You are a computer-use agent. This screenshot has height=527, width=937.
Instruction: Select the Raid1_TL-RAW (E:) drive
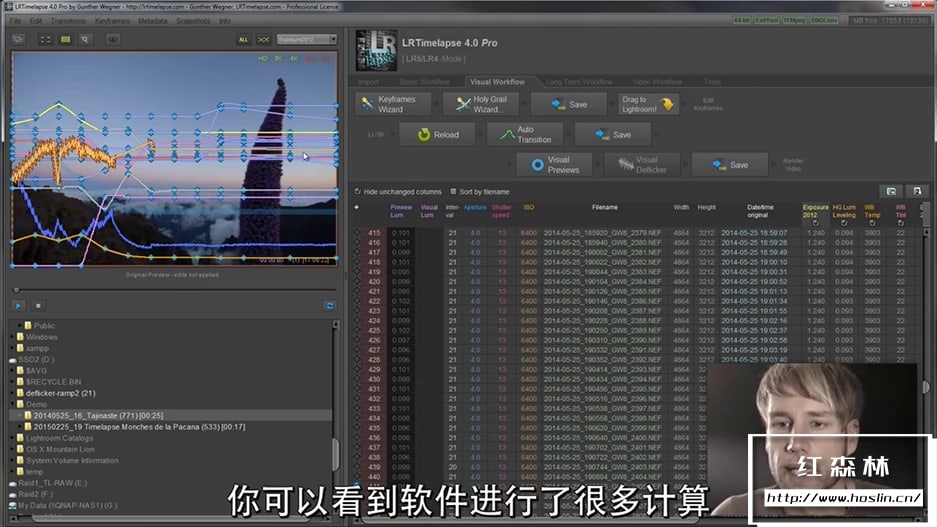coord(48,483)
